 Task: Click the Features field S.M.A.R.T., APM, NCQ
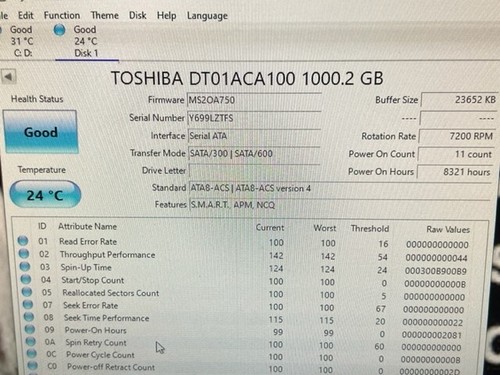[339, 205]
